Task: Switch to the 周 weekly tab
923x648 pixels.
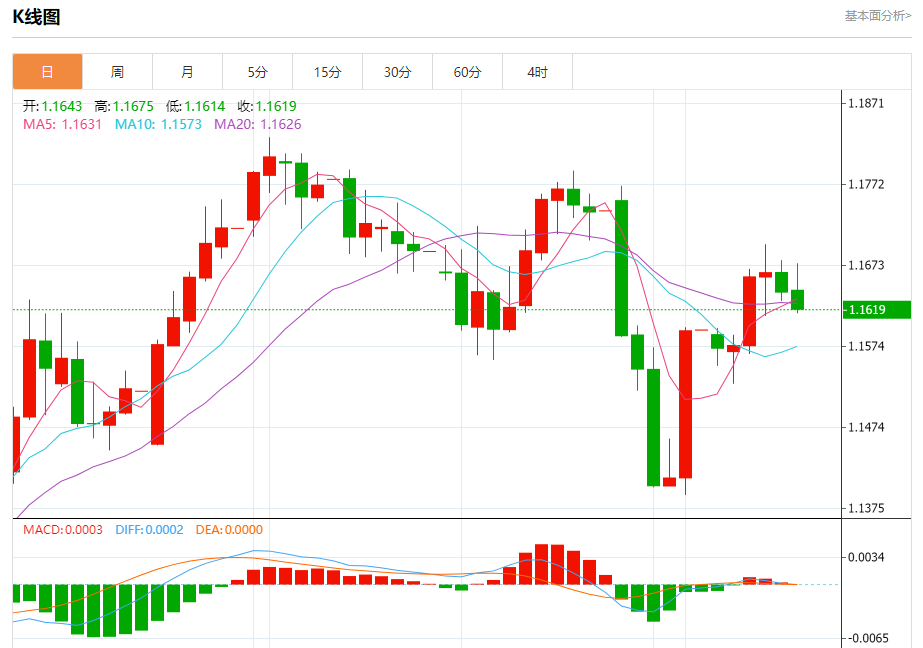Action: click(118, 72)
